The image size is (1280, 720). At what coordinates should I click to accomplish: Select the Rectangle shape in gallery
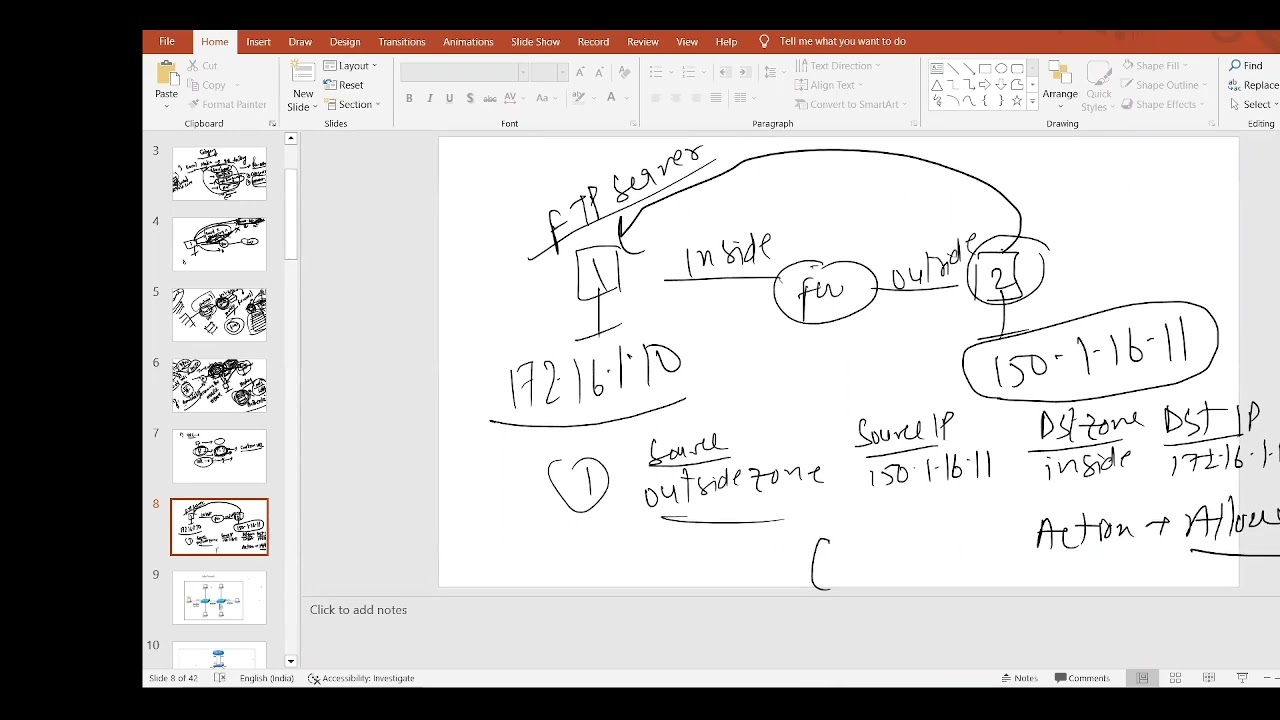985,68
